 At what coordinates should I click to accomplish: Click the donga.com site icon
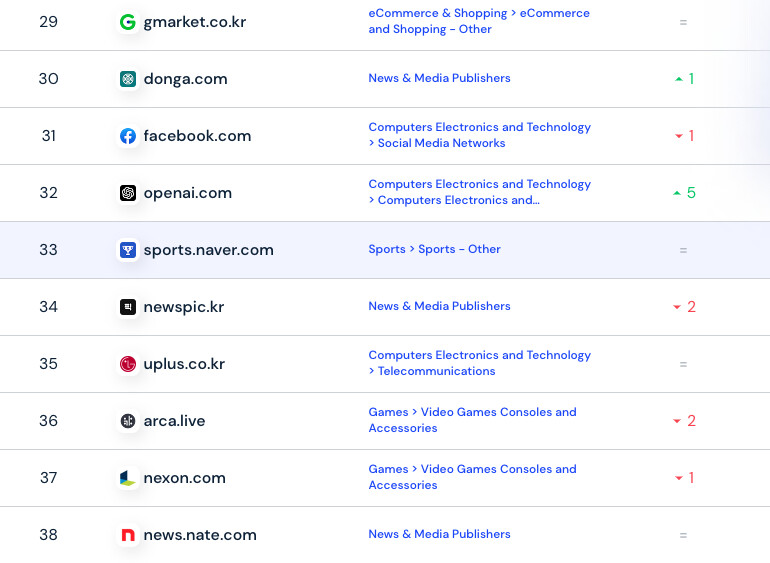point(128,79)
